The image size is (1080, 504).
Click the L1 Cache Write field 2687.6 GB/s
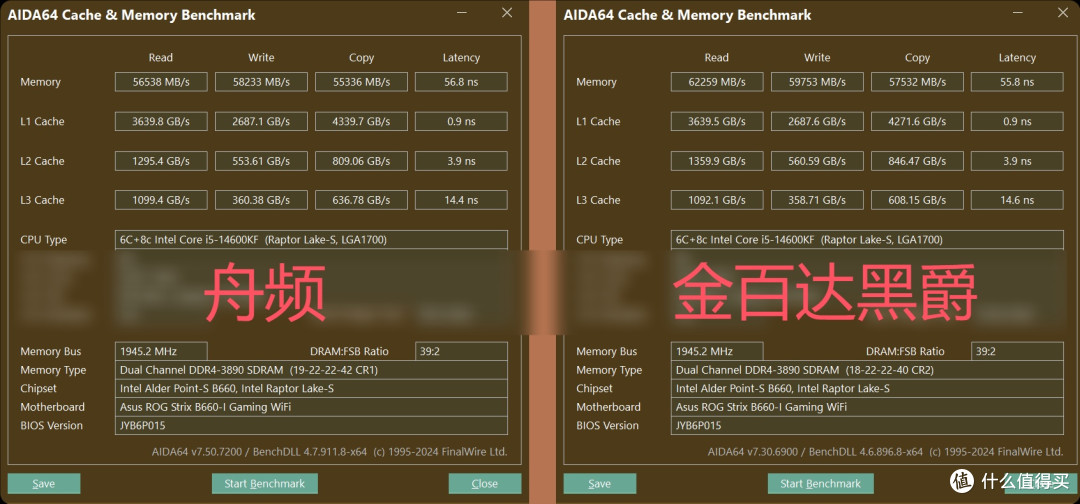coord(817,121)
